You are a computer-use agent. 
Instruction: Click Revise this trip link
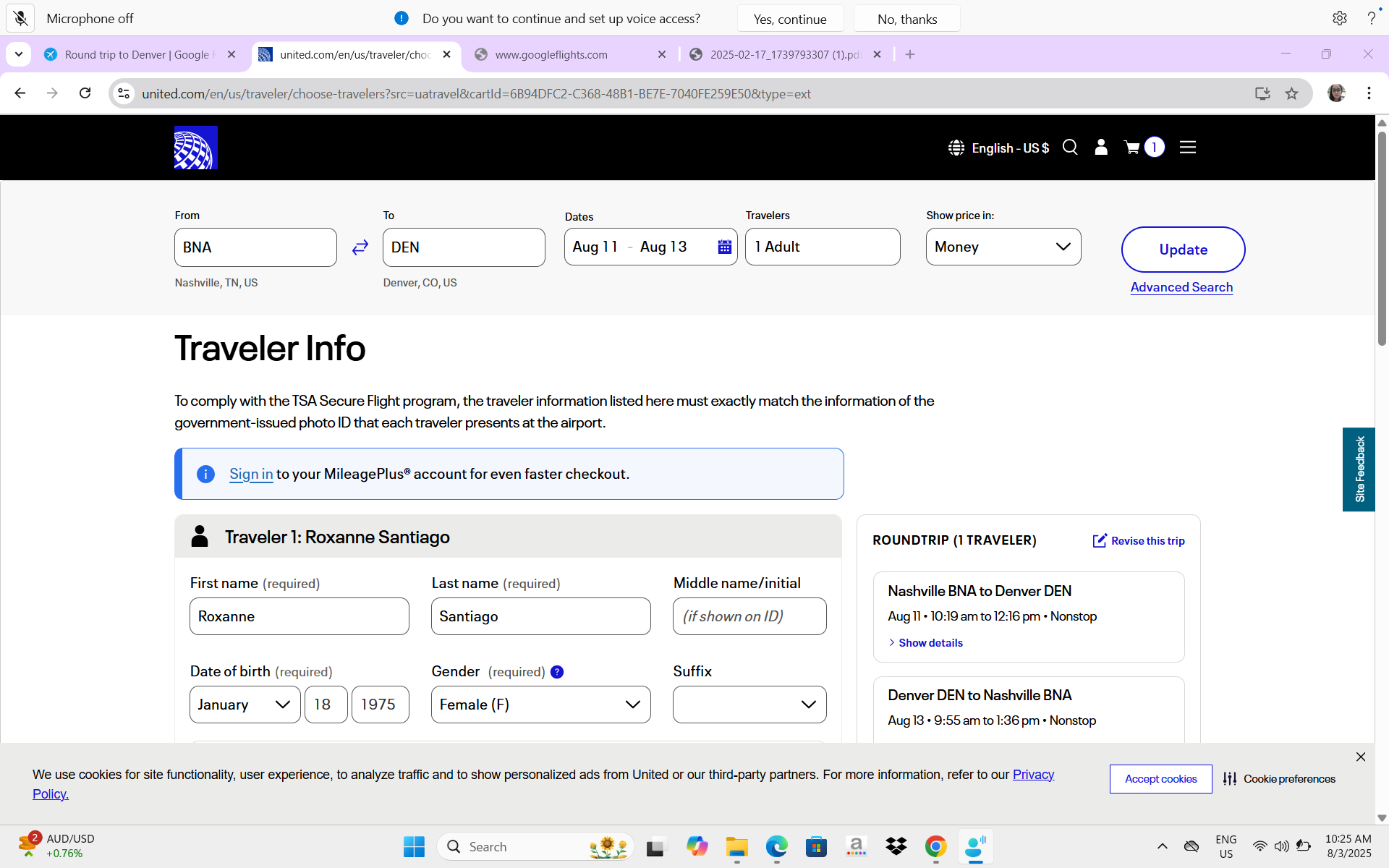pos(1139,540)
